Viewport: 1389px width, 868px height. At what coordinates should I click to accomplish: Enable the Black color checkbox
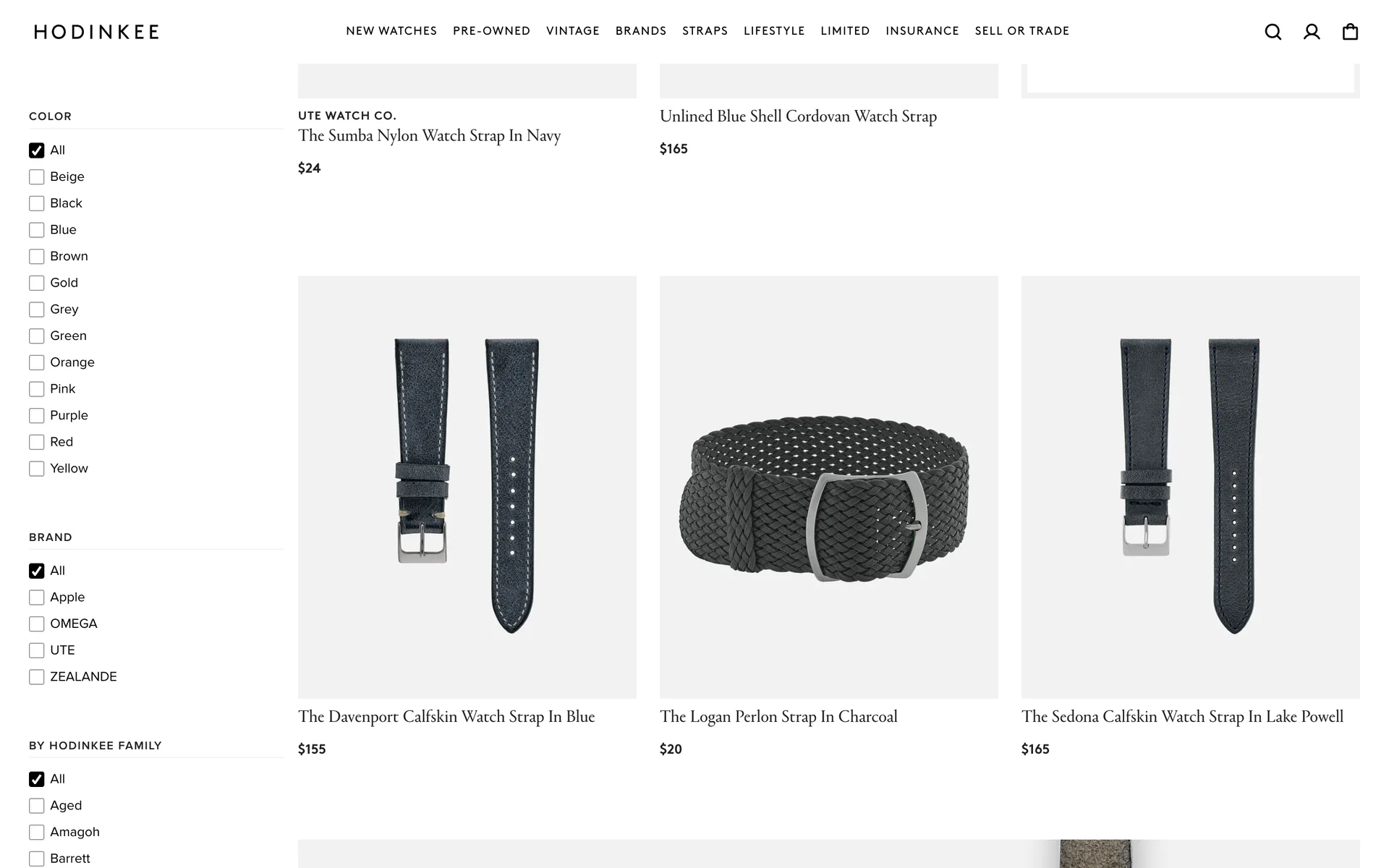coord(37,203)
